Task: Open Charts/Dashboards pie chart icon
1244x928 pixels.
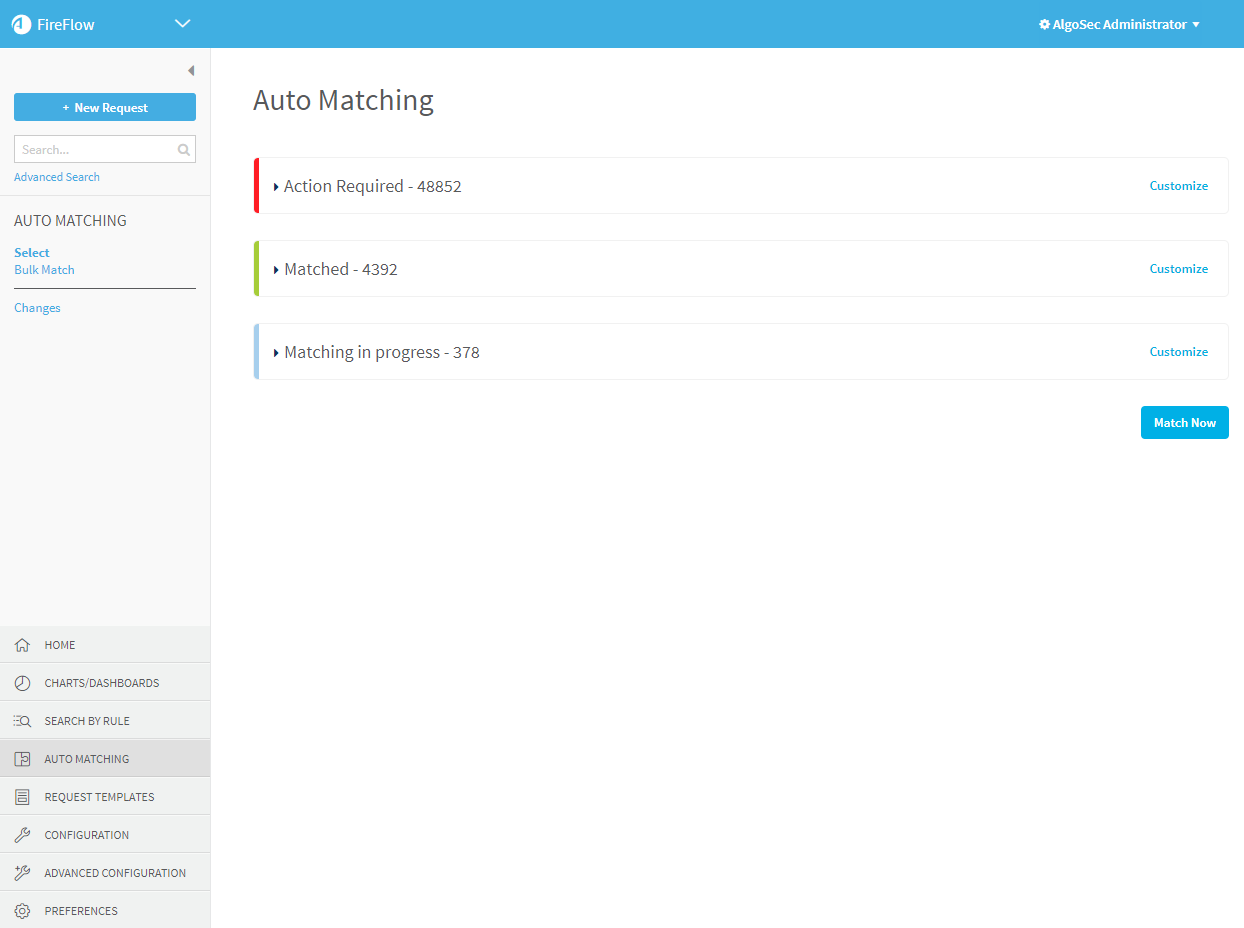Action: [22, 683]
